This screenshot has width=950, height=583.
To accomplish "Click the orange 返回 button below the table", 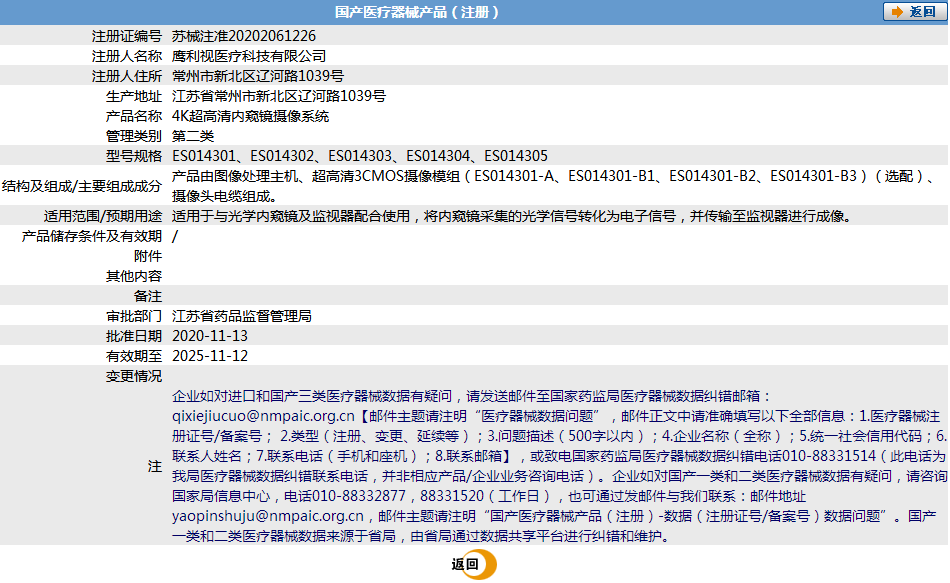I will point(473,564).
